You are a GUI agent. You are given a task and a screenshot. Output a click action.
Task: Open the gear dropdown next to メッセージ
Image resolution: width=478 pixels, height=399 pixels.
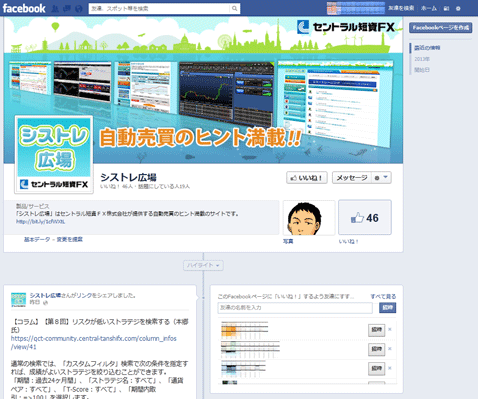click(x=381, y=178)
